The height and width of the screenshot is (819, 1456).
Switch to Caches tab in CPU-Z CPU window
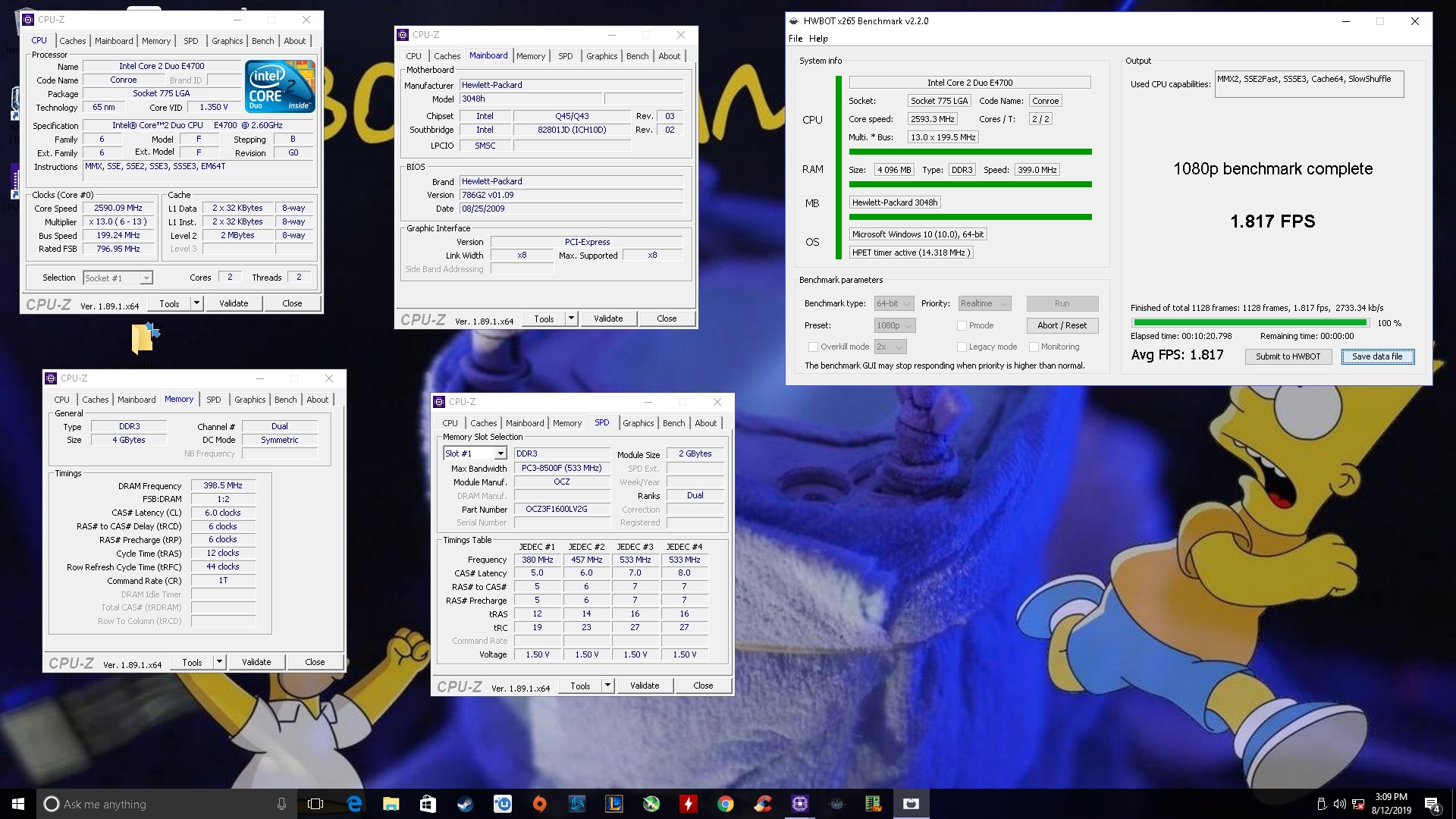point(73,41)
